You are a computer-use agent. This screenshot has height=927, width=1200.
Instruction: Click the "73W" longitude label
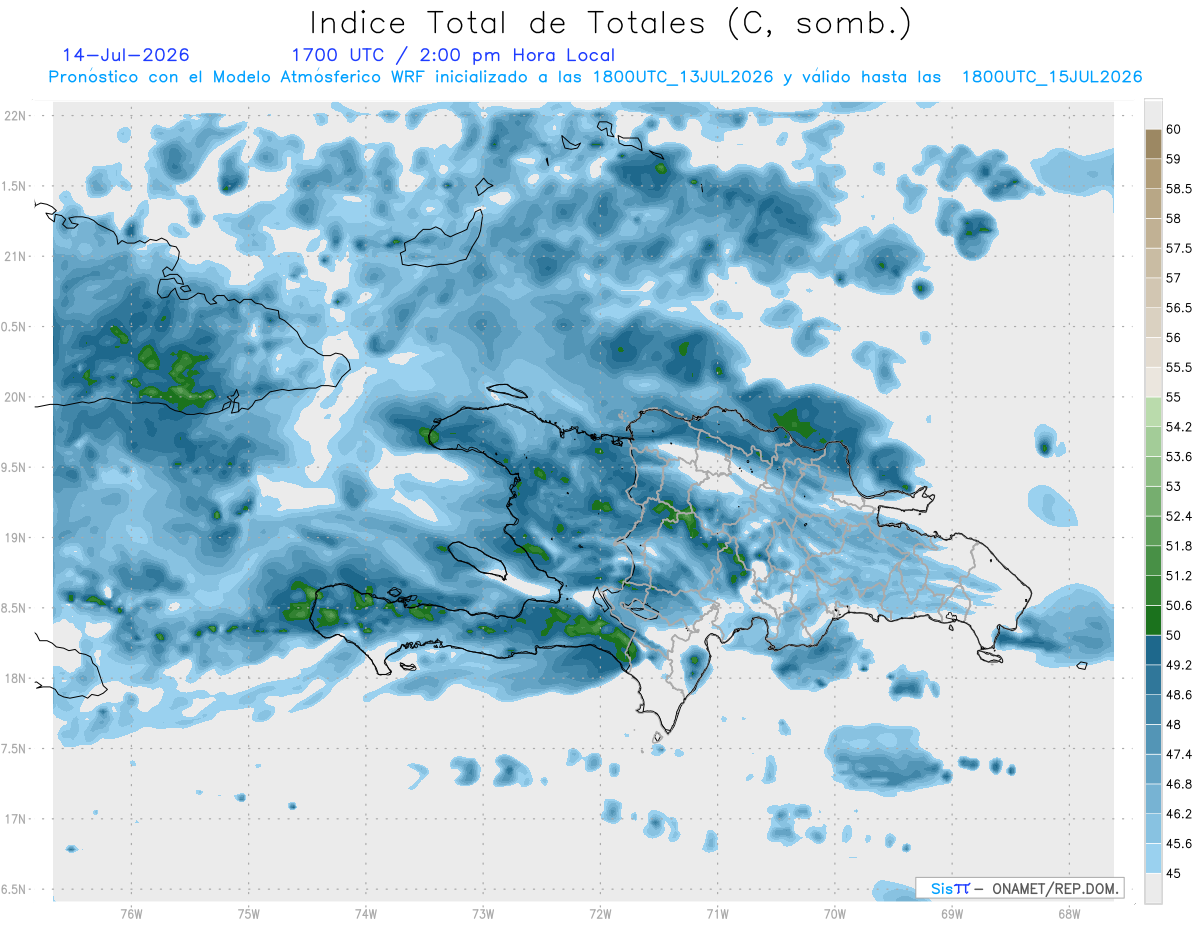[x=483, y=913]
